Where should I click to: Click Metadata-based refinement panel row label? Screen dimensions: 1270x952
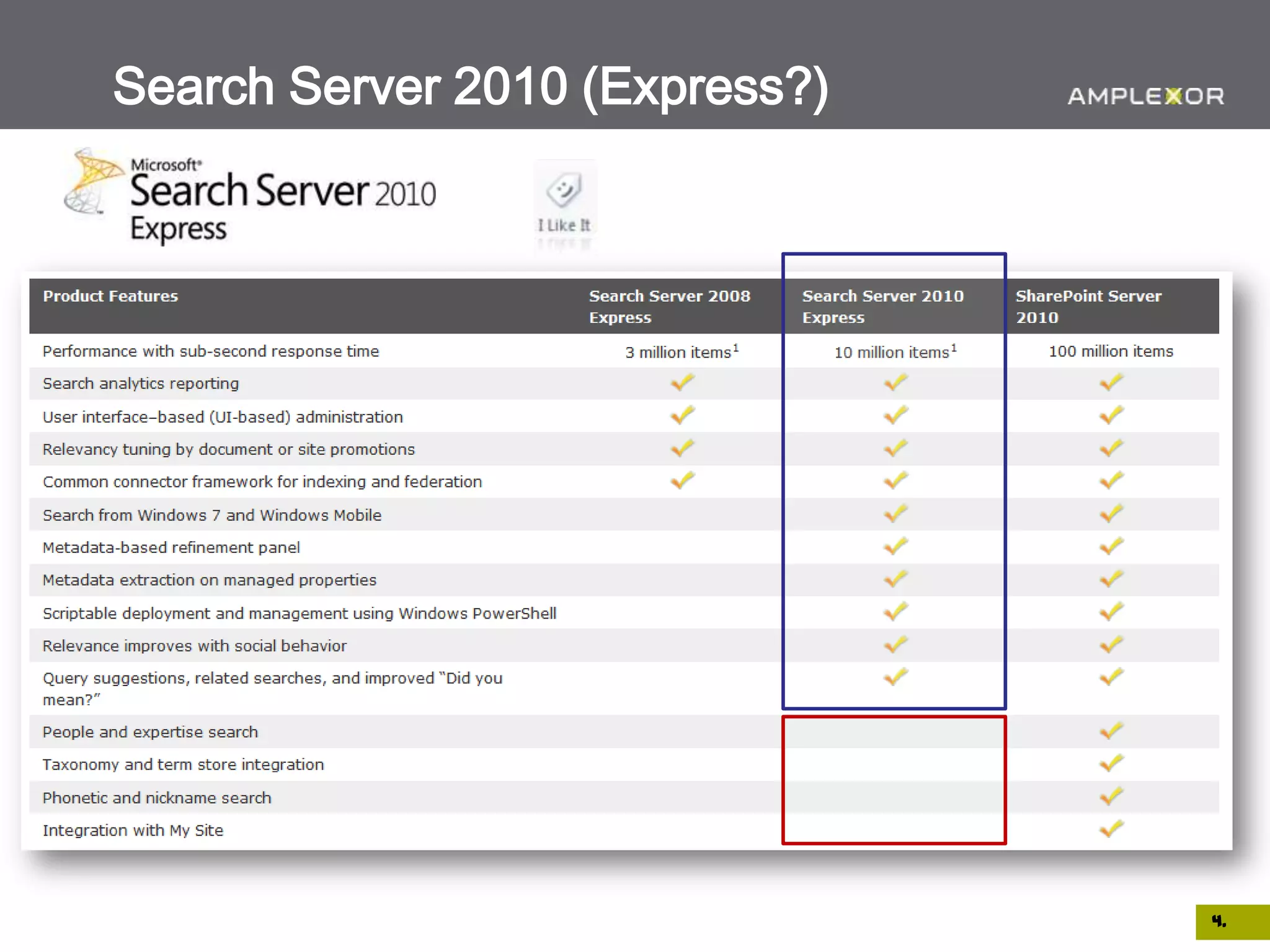point(171,547)
